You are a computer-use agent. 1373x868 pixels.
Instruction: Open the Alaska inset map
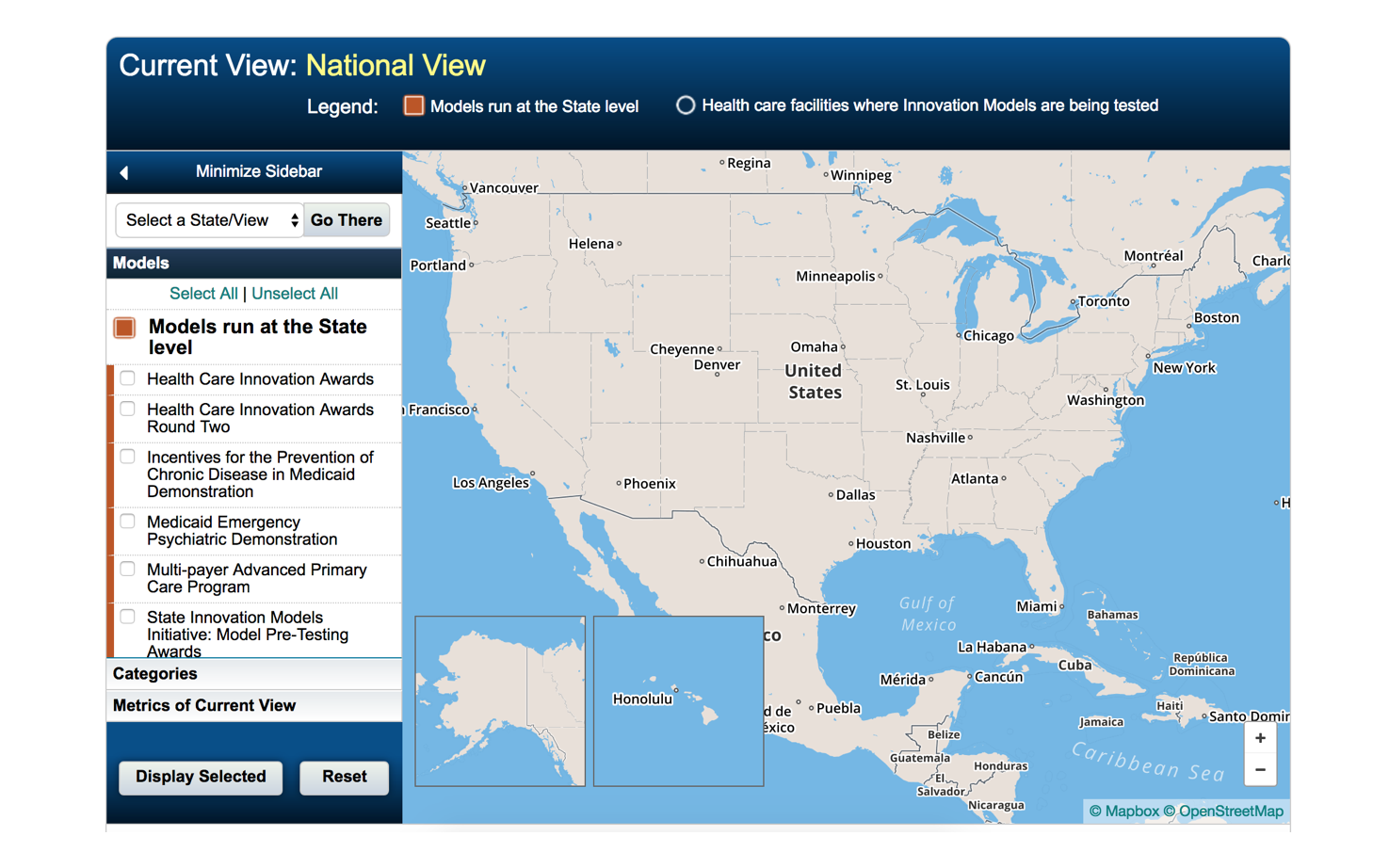click(500, 701)
